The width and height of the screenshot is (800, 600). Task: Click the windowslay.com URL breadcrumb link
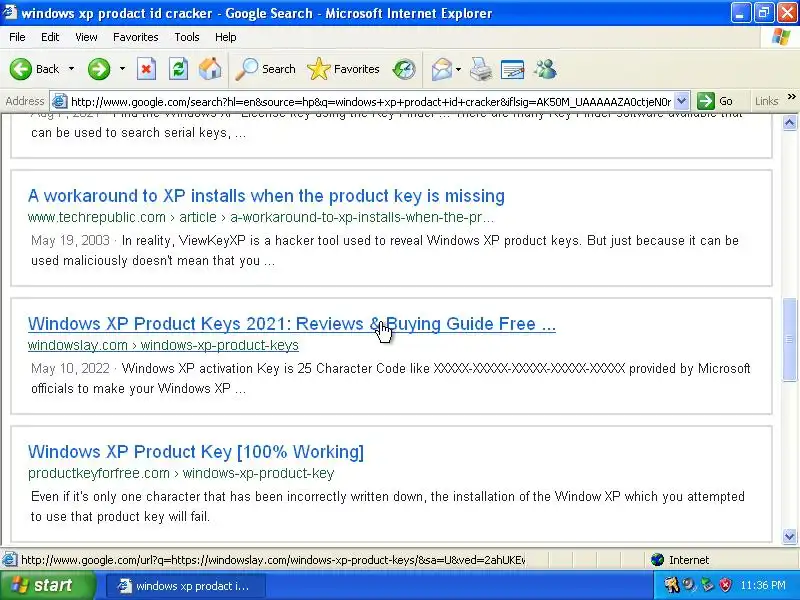coord(163,345)
